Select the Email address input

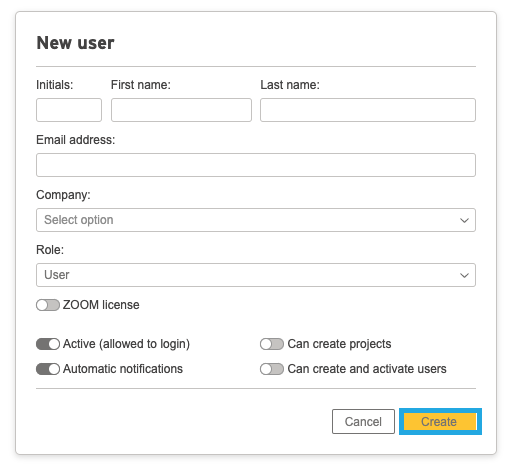(x=256, y=165)
